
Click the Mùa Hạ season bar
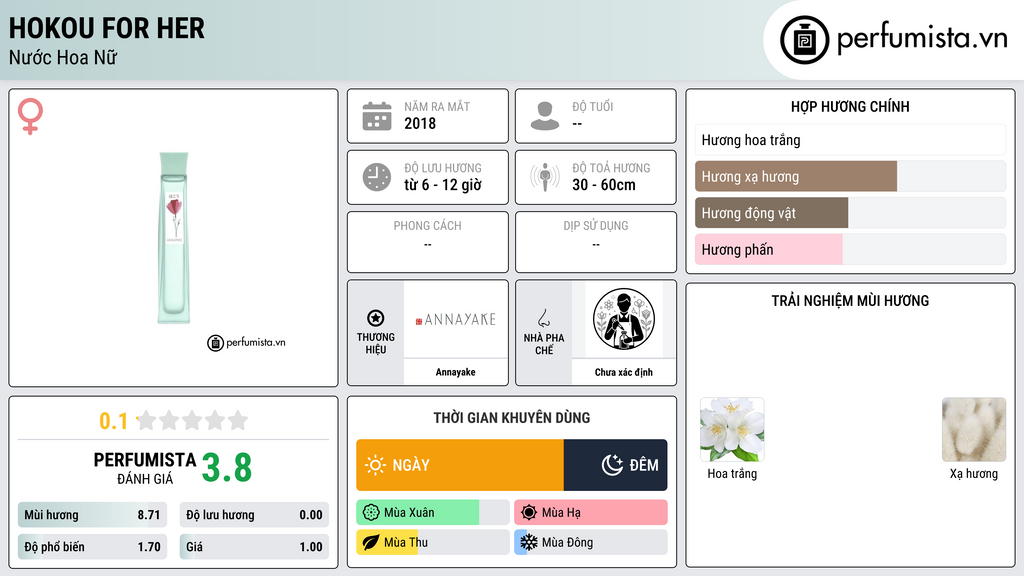tap(591, 513)
